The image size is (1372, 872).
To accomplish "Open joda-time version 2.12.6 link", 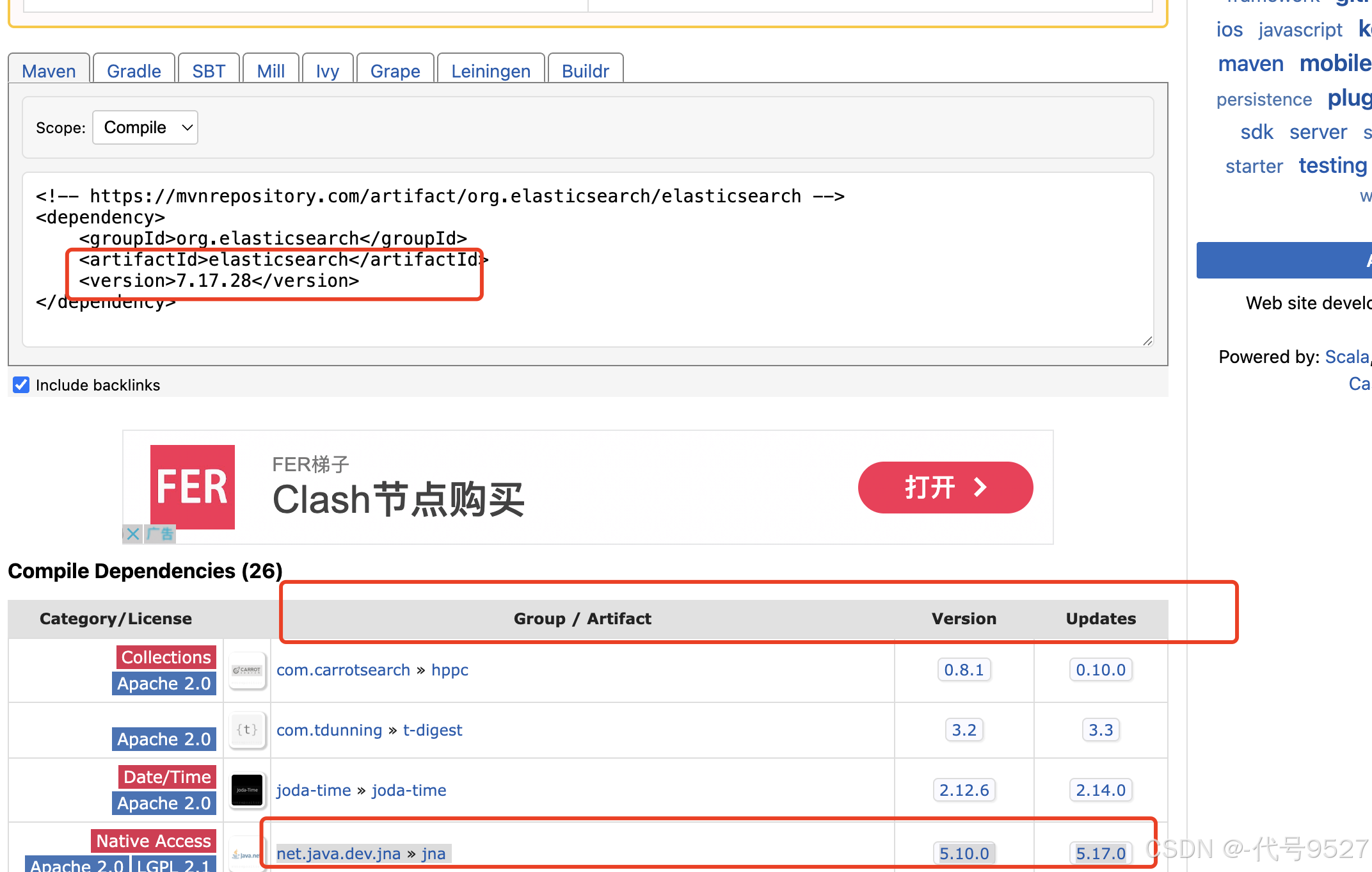I will point(963,790).
